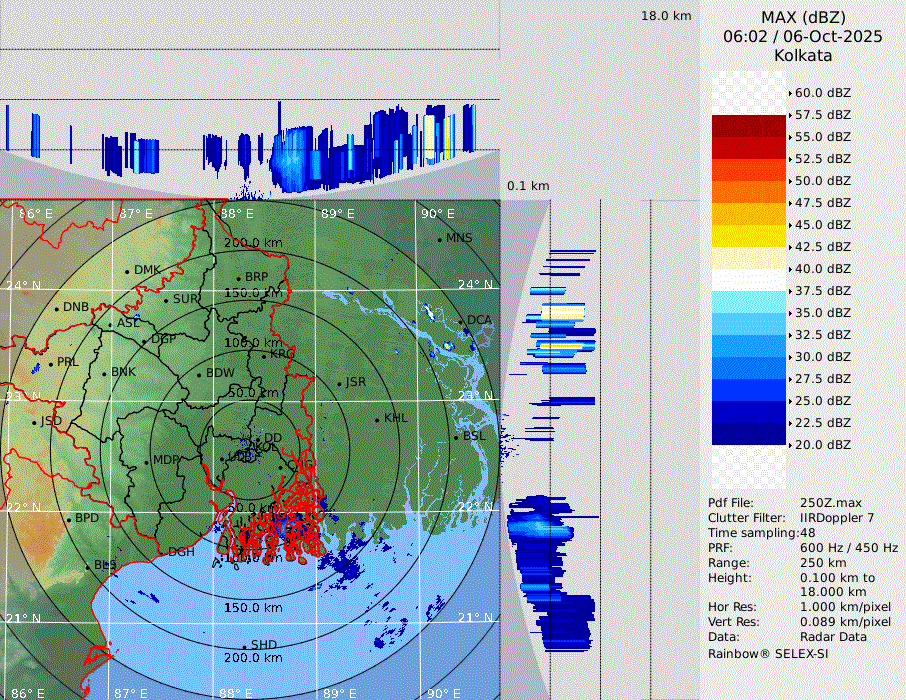Click the 18.0 km height label
Viewport: 906px width, 700px height.
point(666,16)
